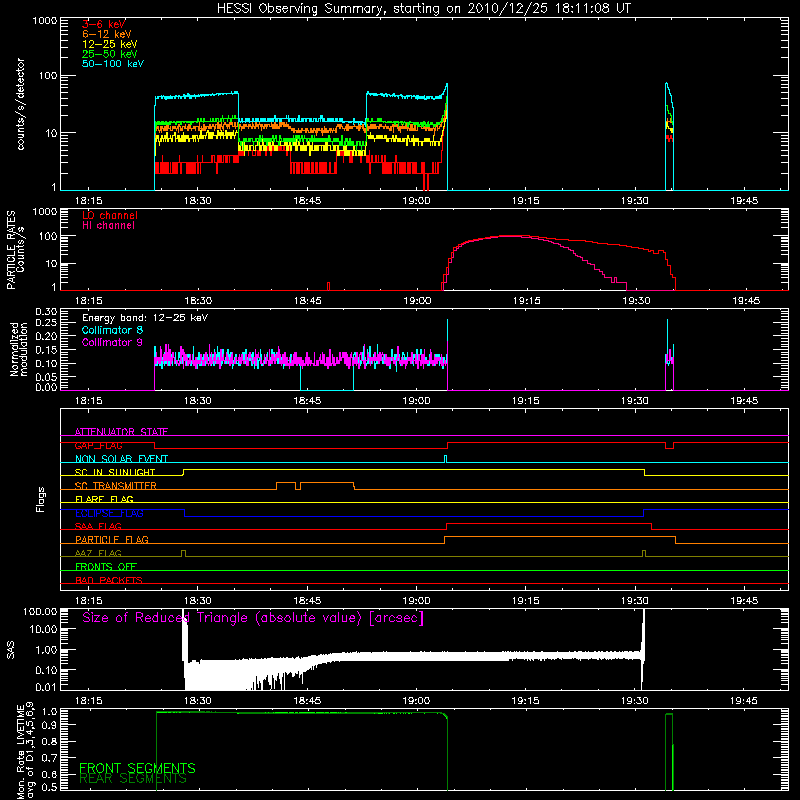Click the SC_TRANSMITTER flag label
The height and width of the screenshot is (800, 800).
point(115,486)
